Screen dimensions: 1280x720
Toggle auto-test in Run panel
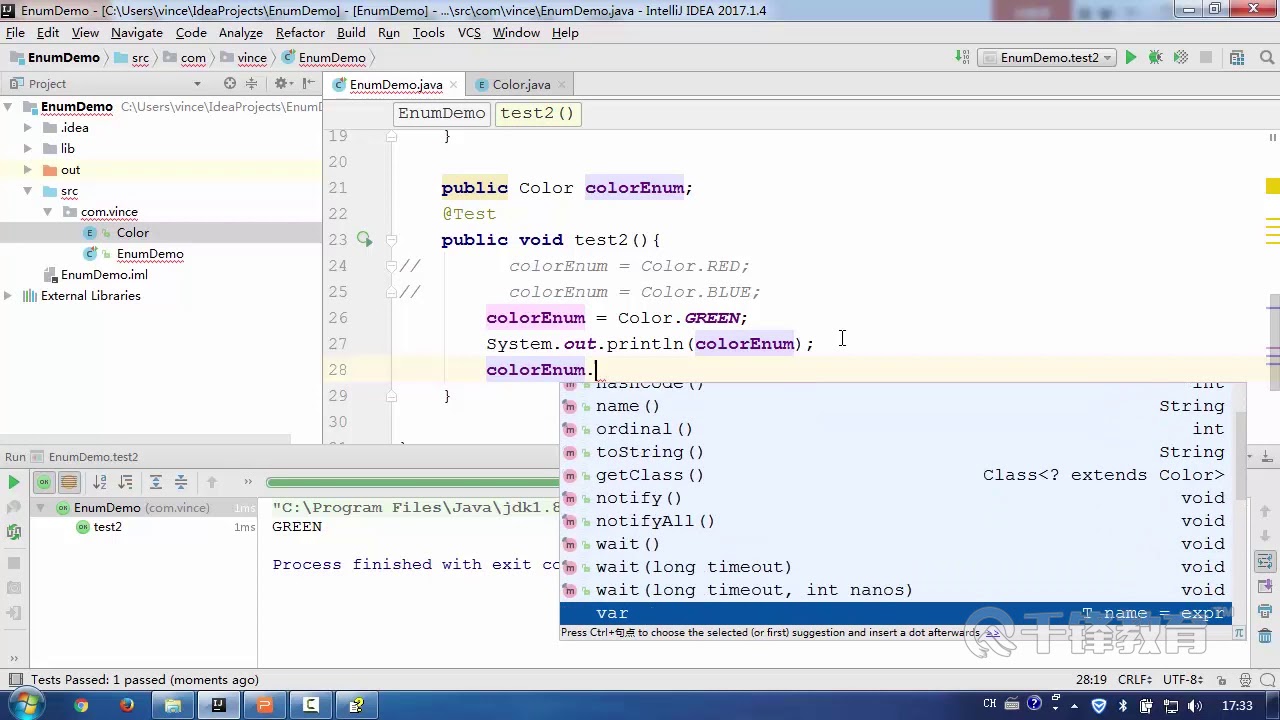click(x=14, y=533)
